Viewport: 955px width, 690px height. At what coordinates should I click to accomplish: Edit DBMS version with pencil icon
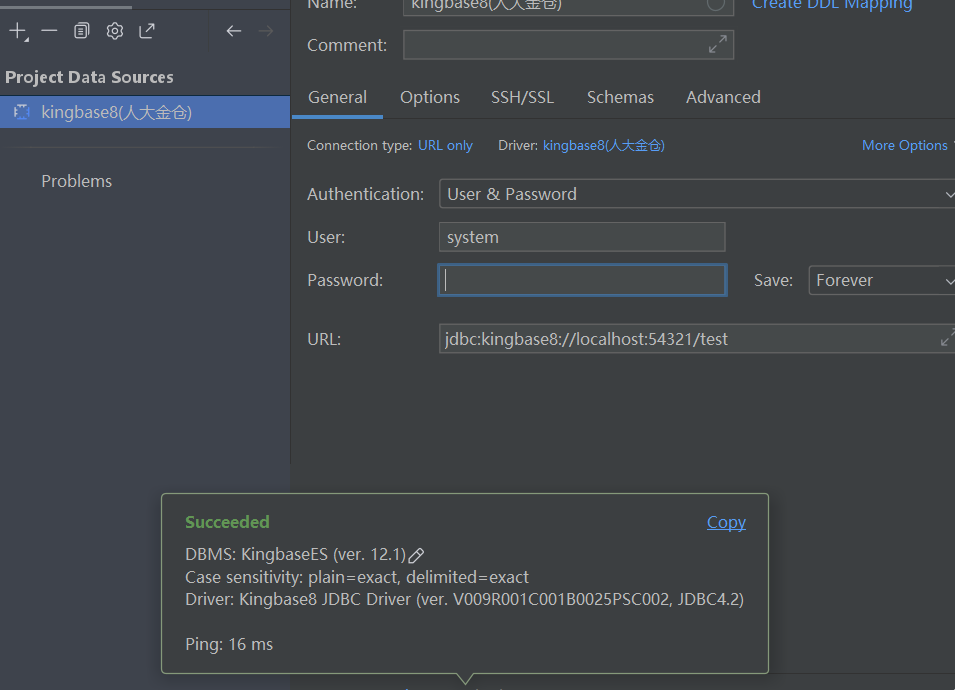click(x=417, y=555)
